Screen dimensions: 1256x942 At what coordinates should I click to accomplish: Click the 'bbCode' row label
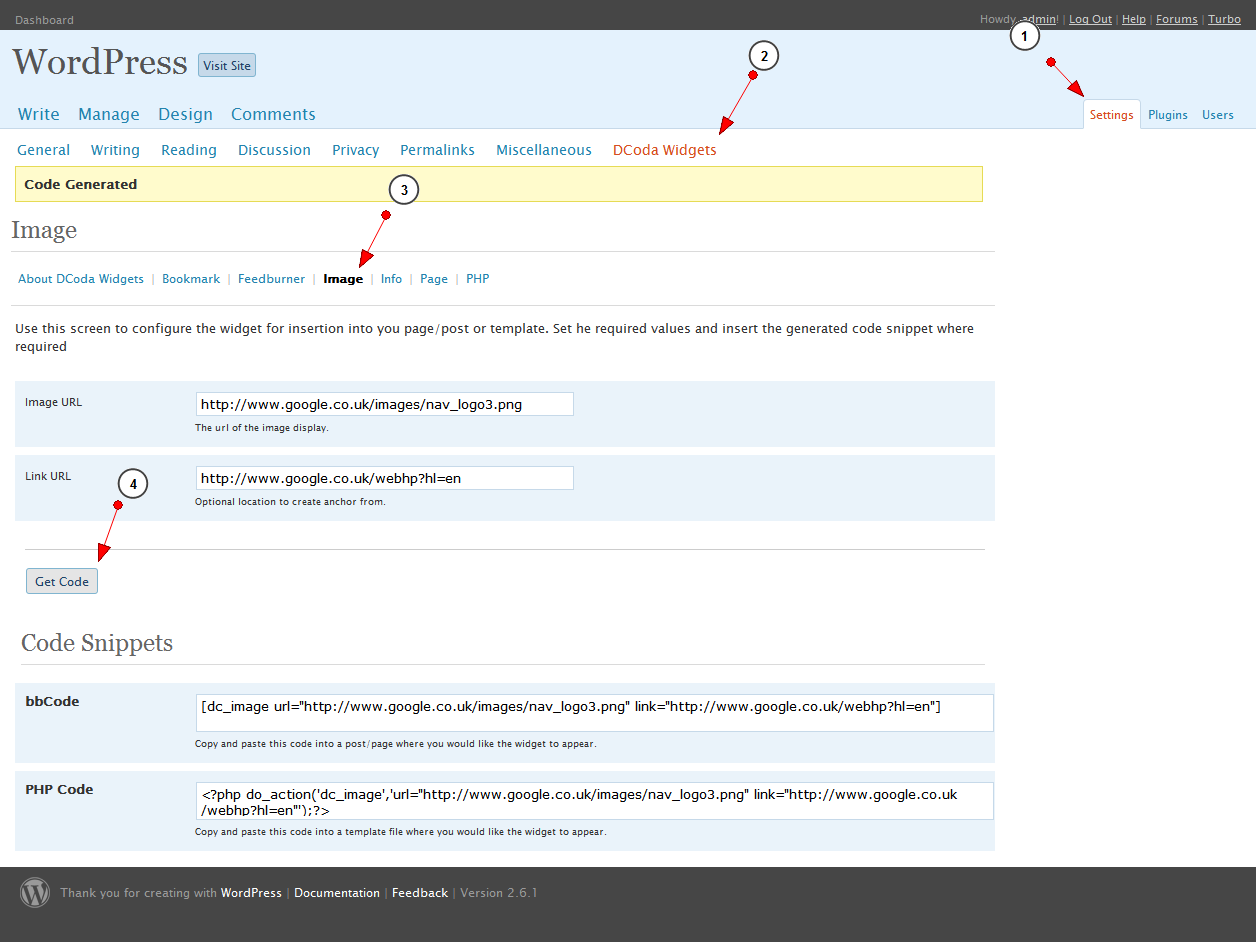coord(52,701)
